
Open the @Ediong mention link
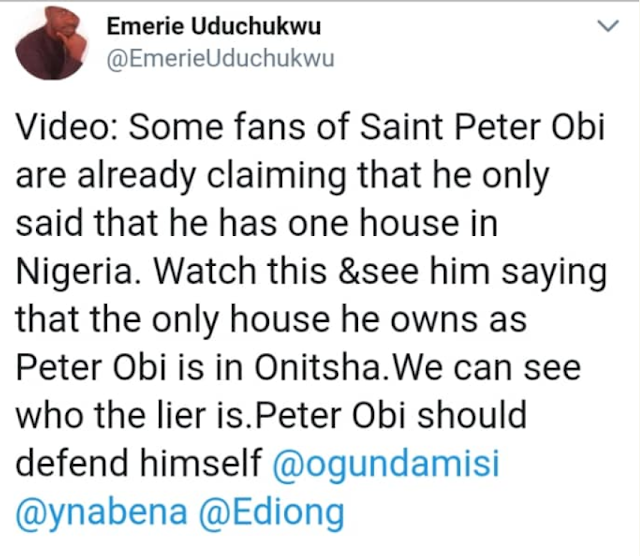point(271,512)
